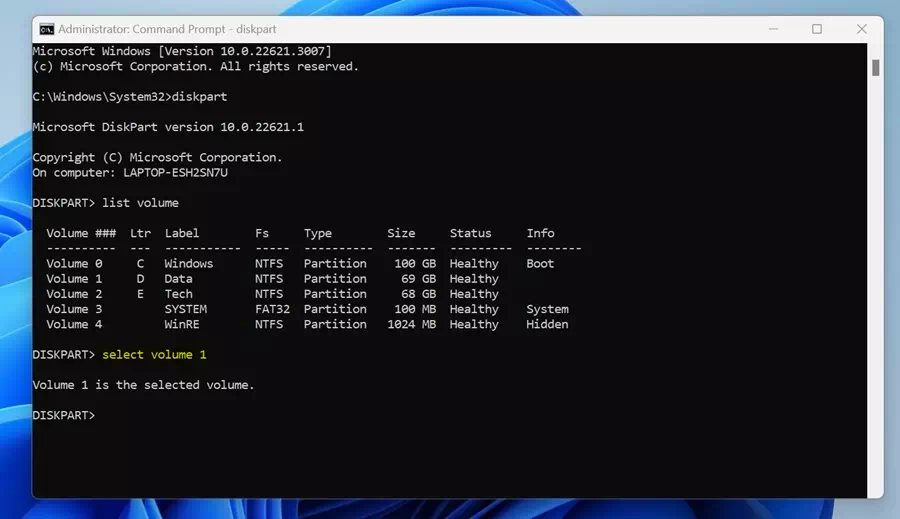Maximize the Command Prompt window
900x519 pixels.
click(x=817, y=29)
